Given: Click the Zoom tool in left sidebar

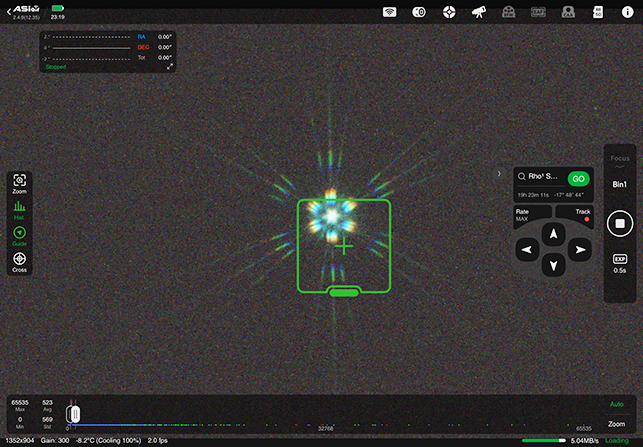Looking at the screenshot, I should pos(19,181).
